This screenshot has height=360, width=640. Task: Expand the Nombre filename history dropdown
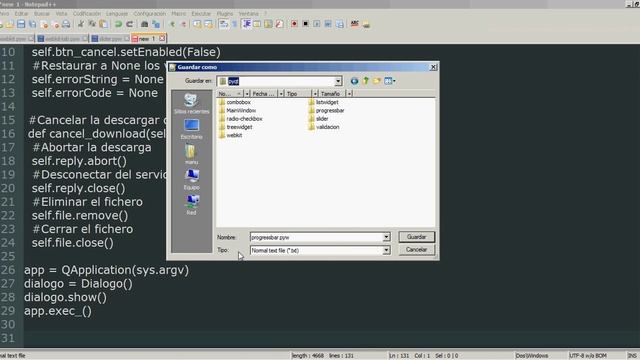click(x=386, y=237)
